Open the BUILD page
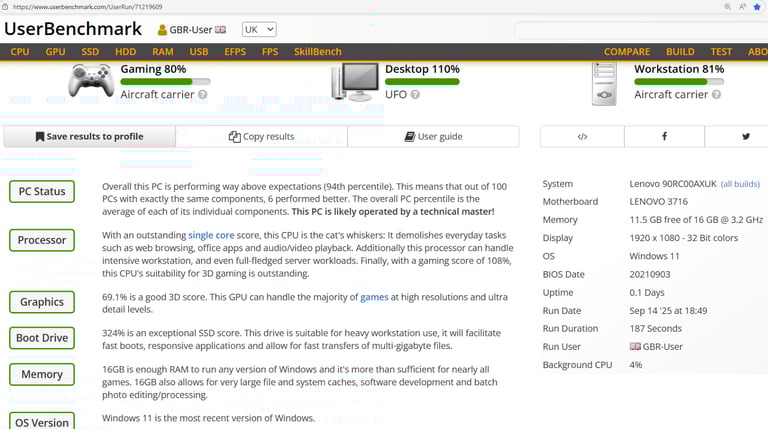 point(680,52)
